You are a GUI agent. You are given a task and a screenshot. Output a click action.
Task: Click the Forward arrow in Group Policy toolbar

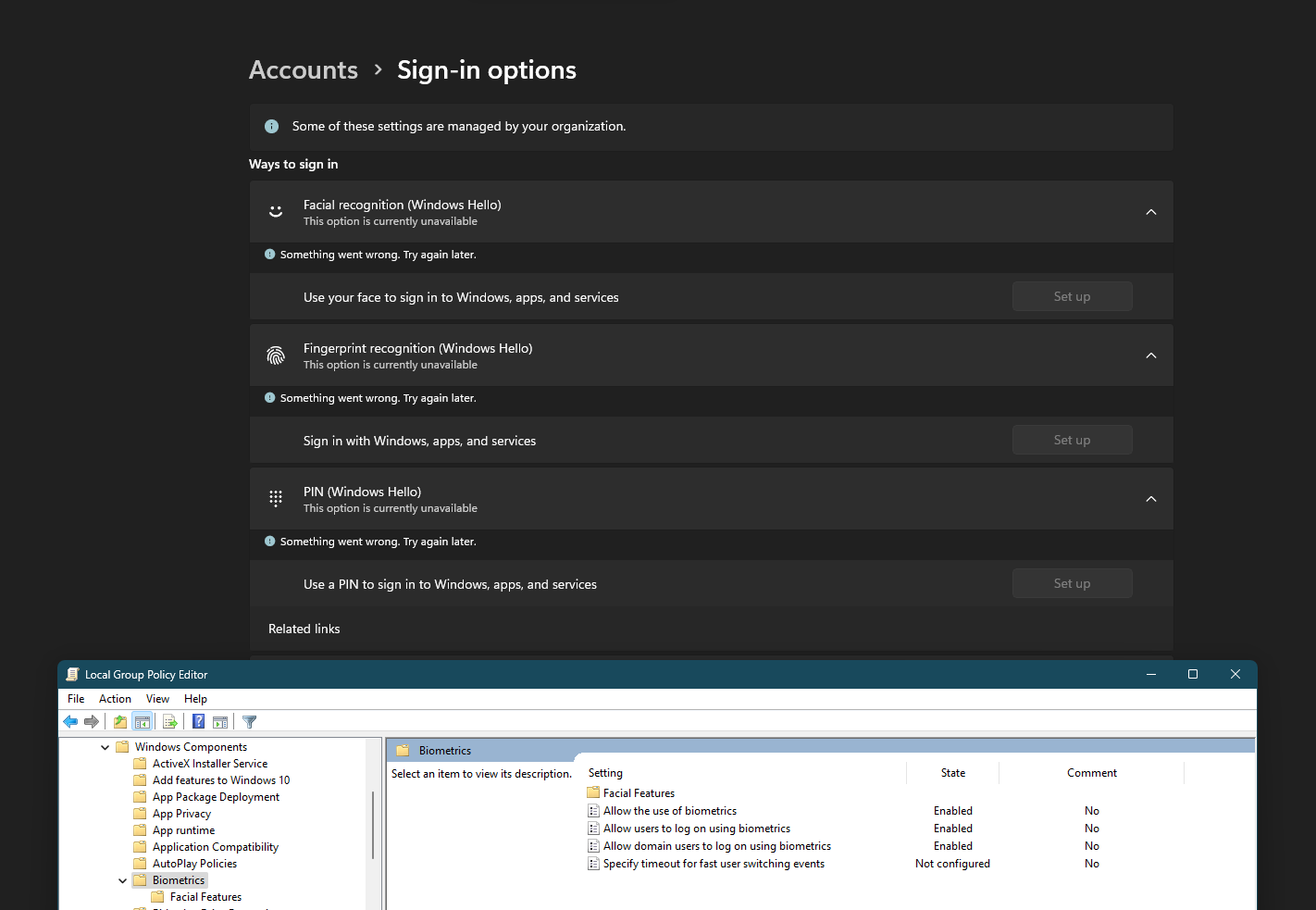[91, 722]
